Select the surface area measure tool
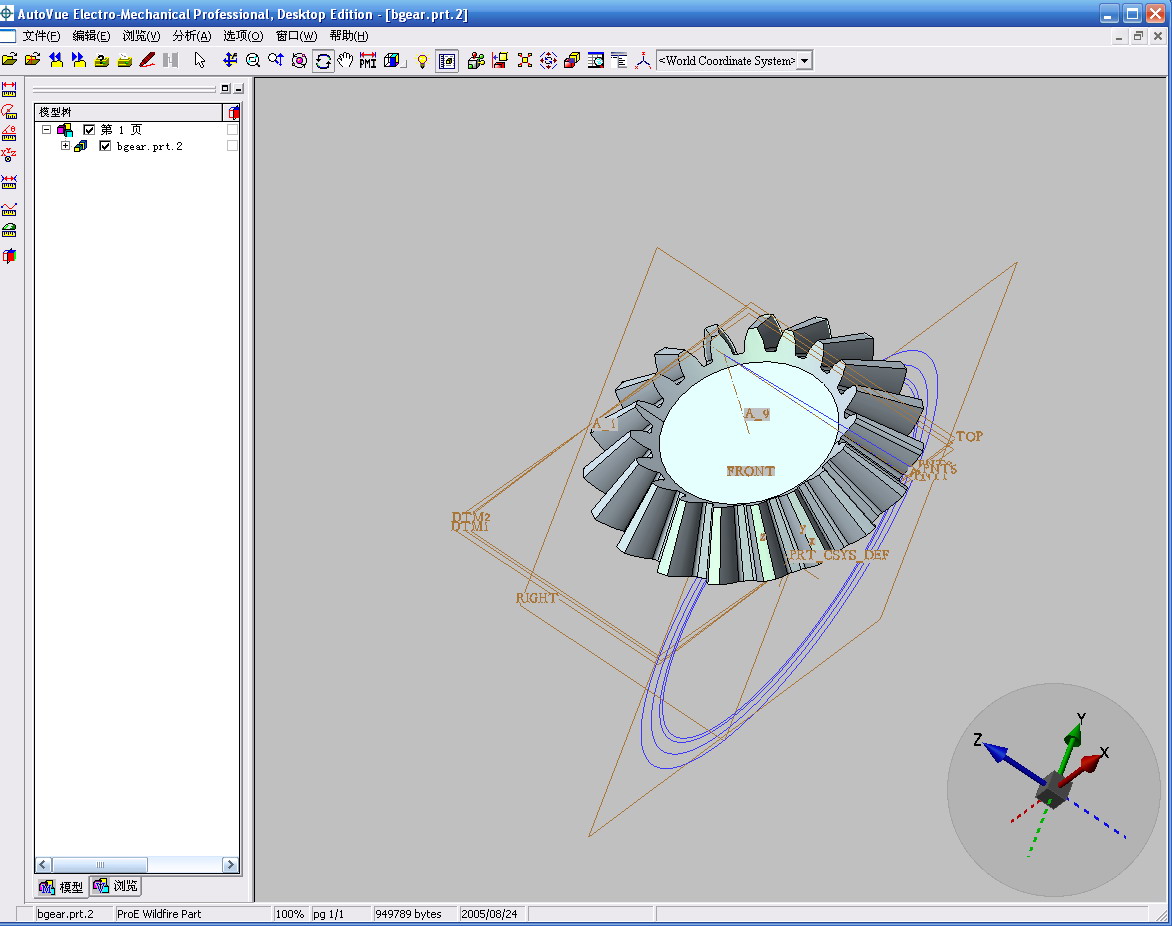Viewport: 1172px width, 926px height. 9,230
